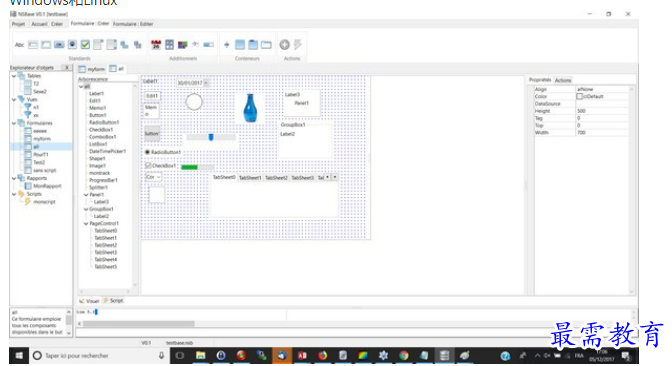
Task: Close the Explorateur d'objets panel
Action: 67,68
